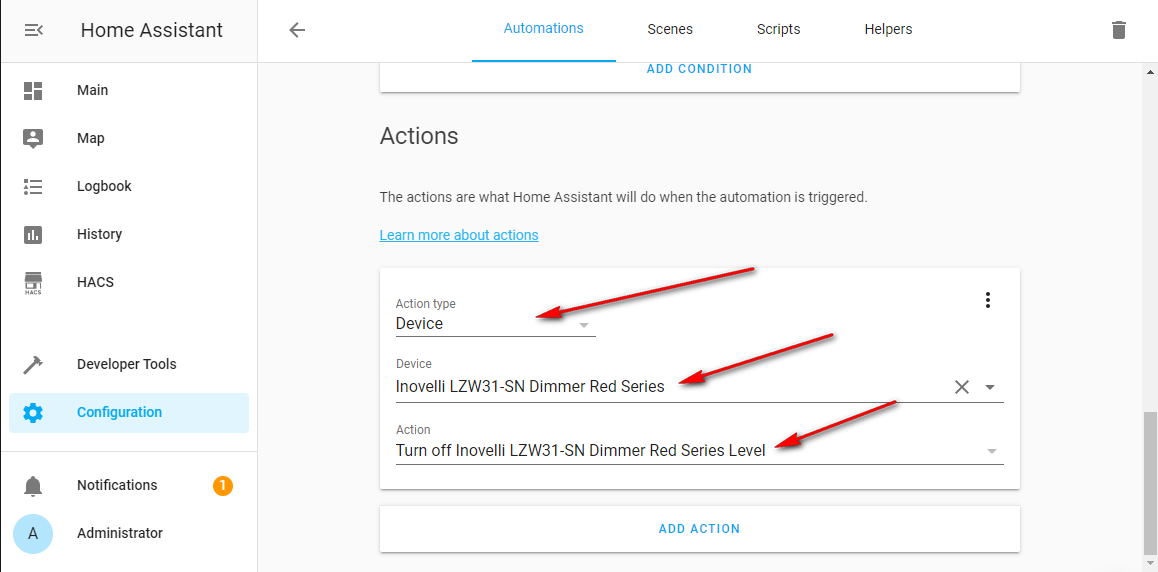
Task: Open the notification count badge
Action: pos(223,486)
